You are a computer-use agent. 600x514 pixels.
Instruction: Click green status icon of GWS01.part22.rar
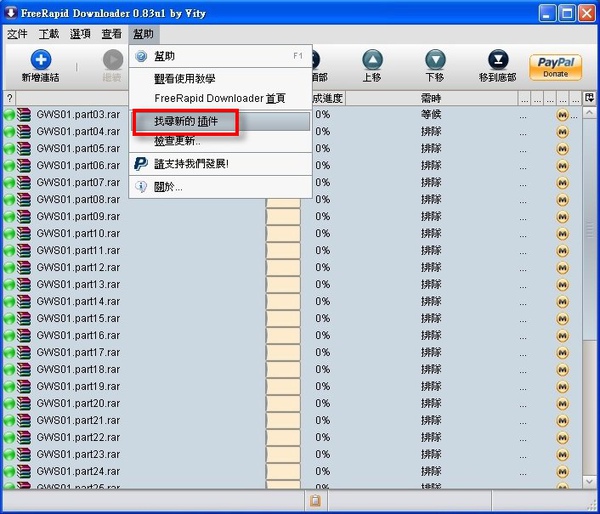[9, 438]
